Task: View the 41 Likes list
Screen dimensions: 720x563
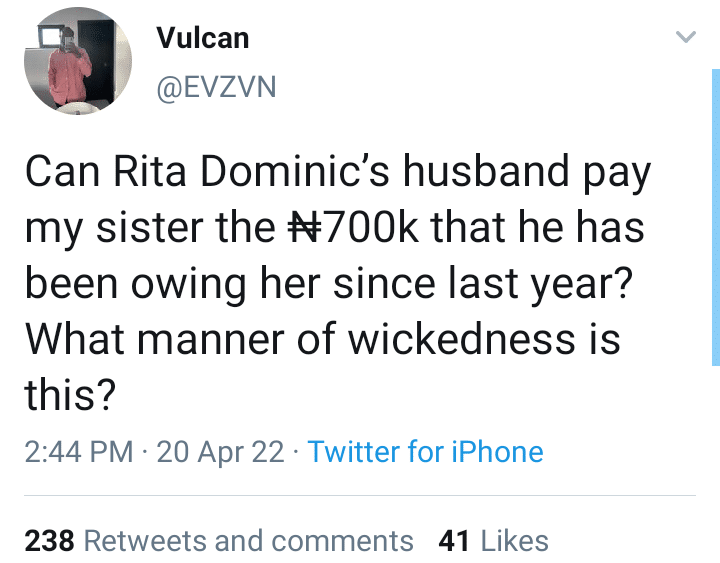Action: point(493,541)
